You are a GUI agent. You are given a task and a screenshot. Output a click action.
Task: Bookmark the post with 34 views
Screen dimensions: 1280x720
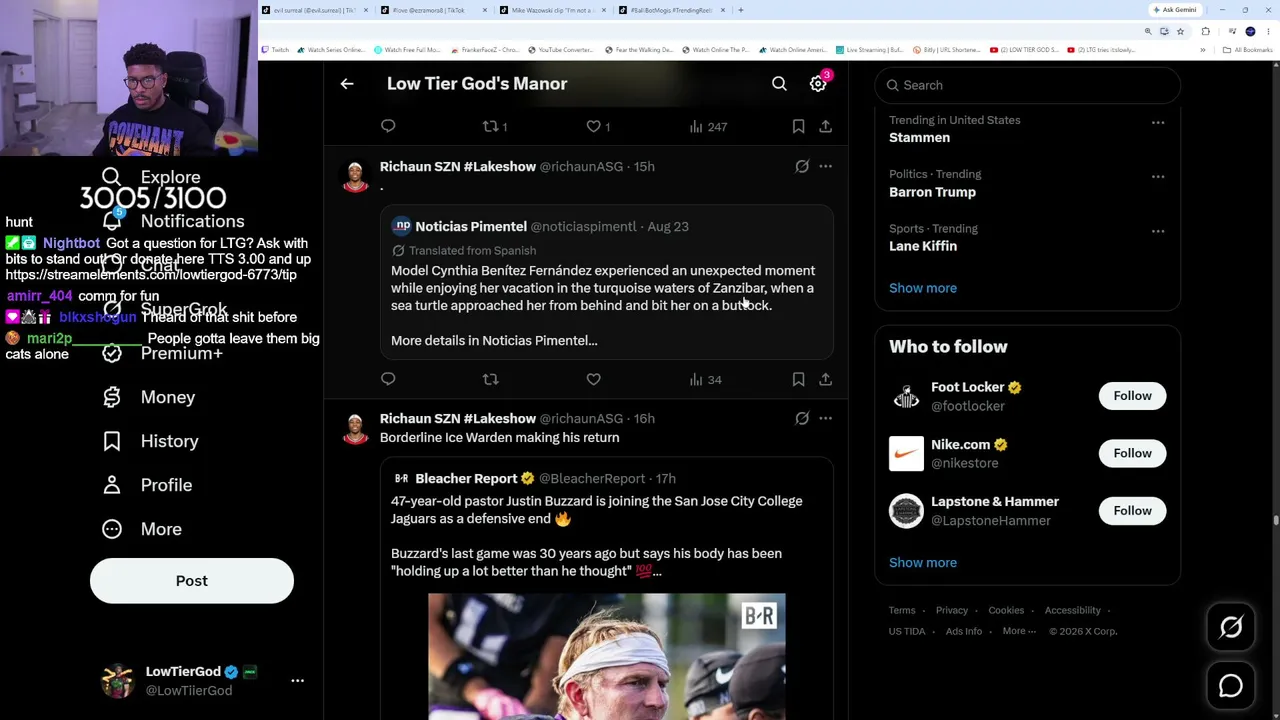[x=798, y=379]
